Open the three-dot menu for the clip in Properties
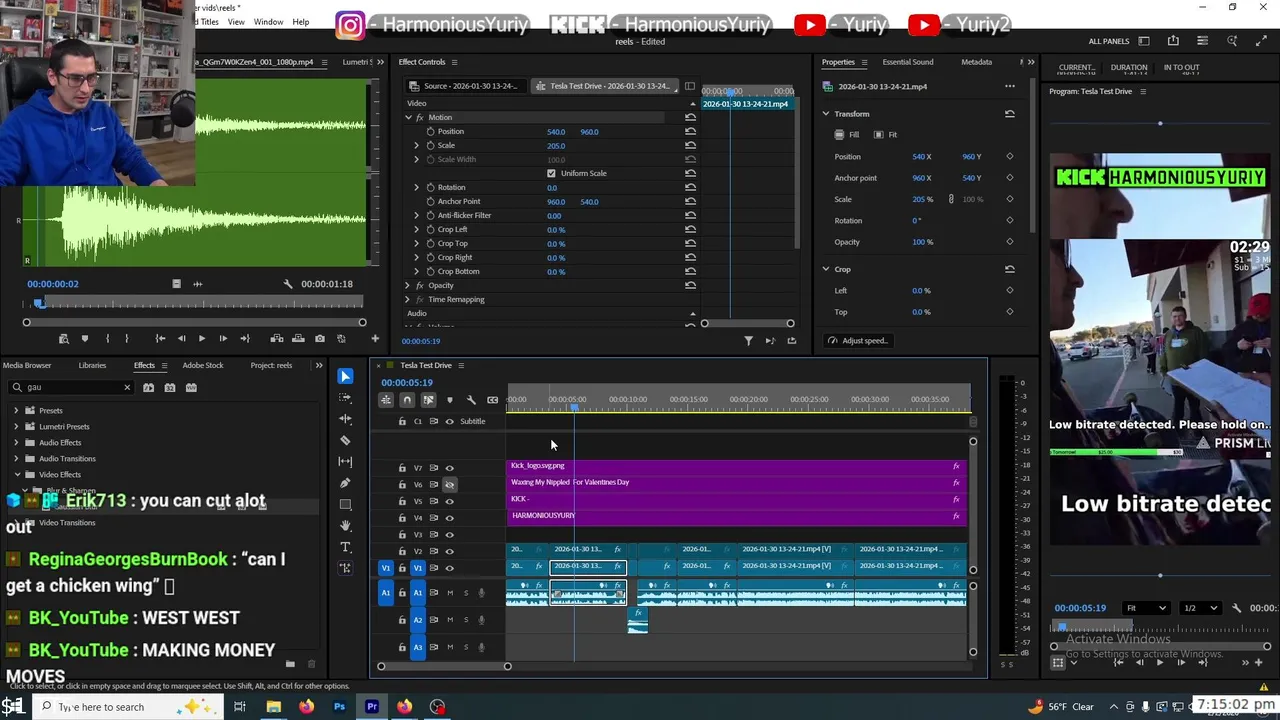 (x=1009, y=86)
